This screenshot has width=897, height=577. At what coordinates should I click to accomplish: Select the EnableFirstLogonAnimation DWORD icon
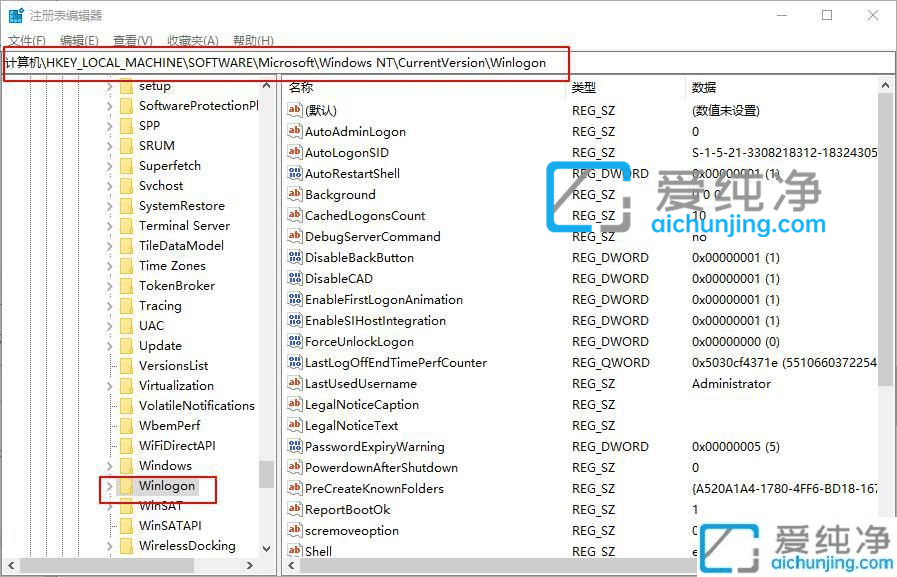(295, 299)
